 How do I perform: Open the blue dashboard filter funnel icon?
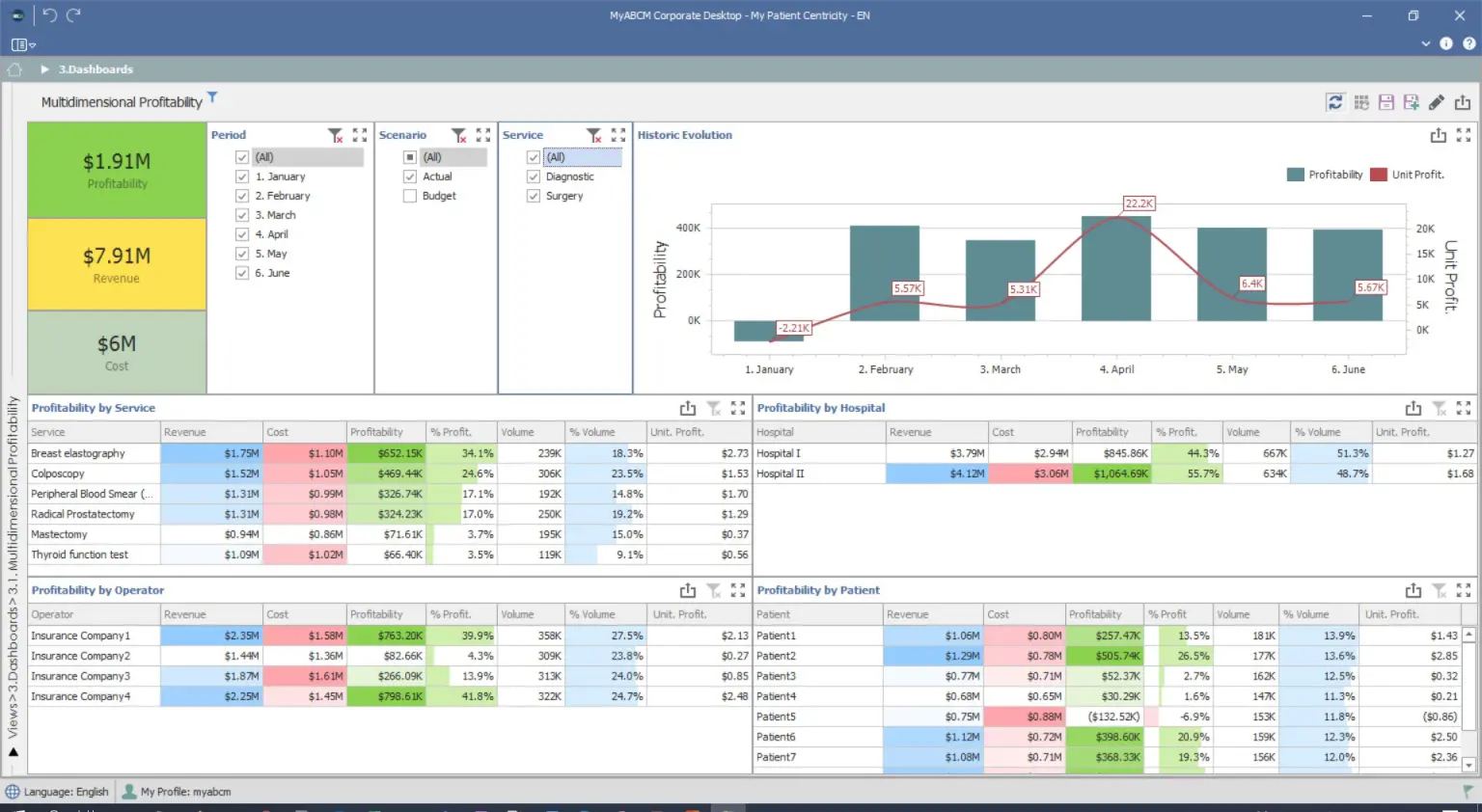click(212, 97)
